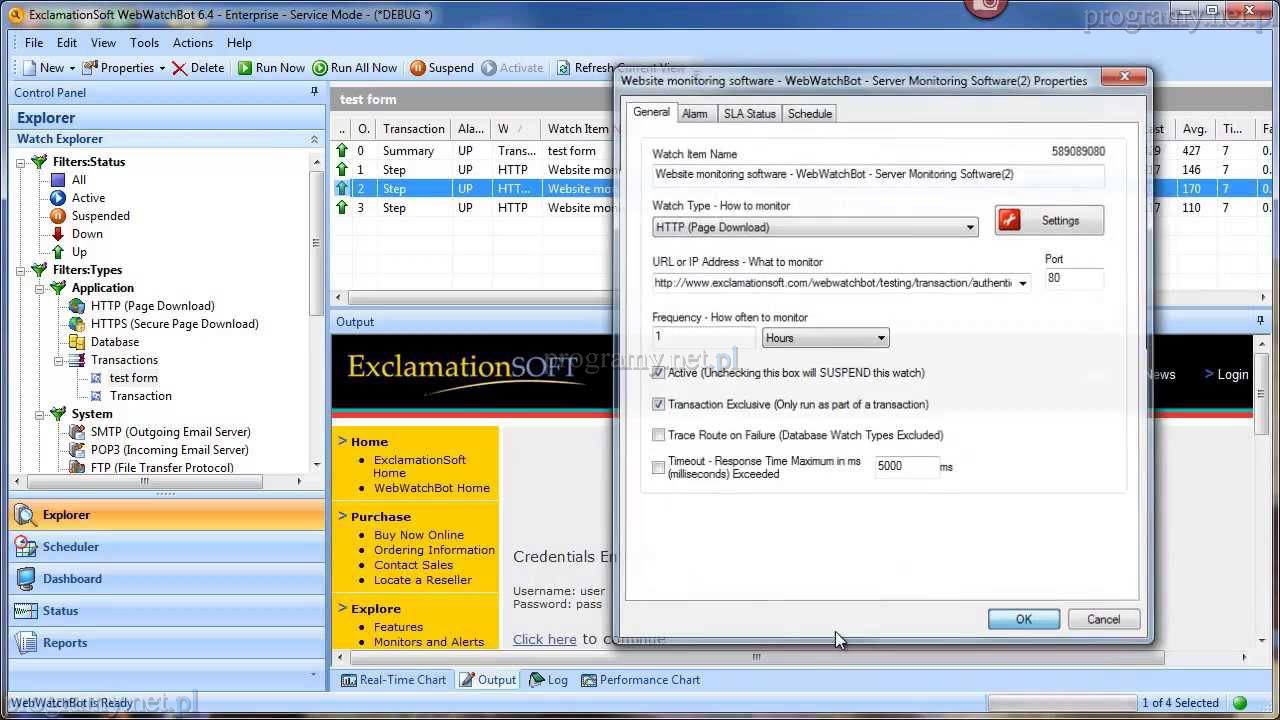Switch to Performance Chart view
The image size is (1280, 720).
point(590,680)
